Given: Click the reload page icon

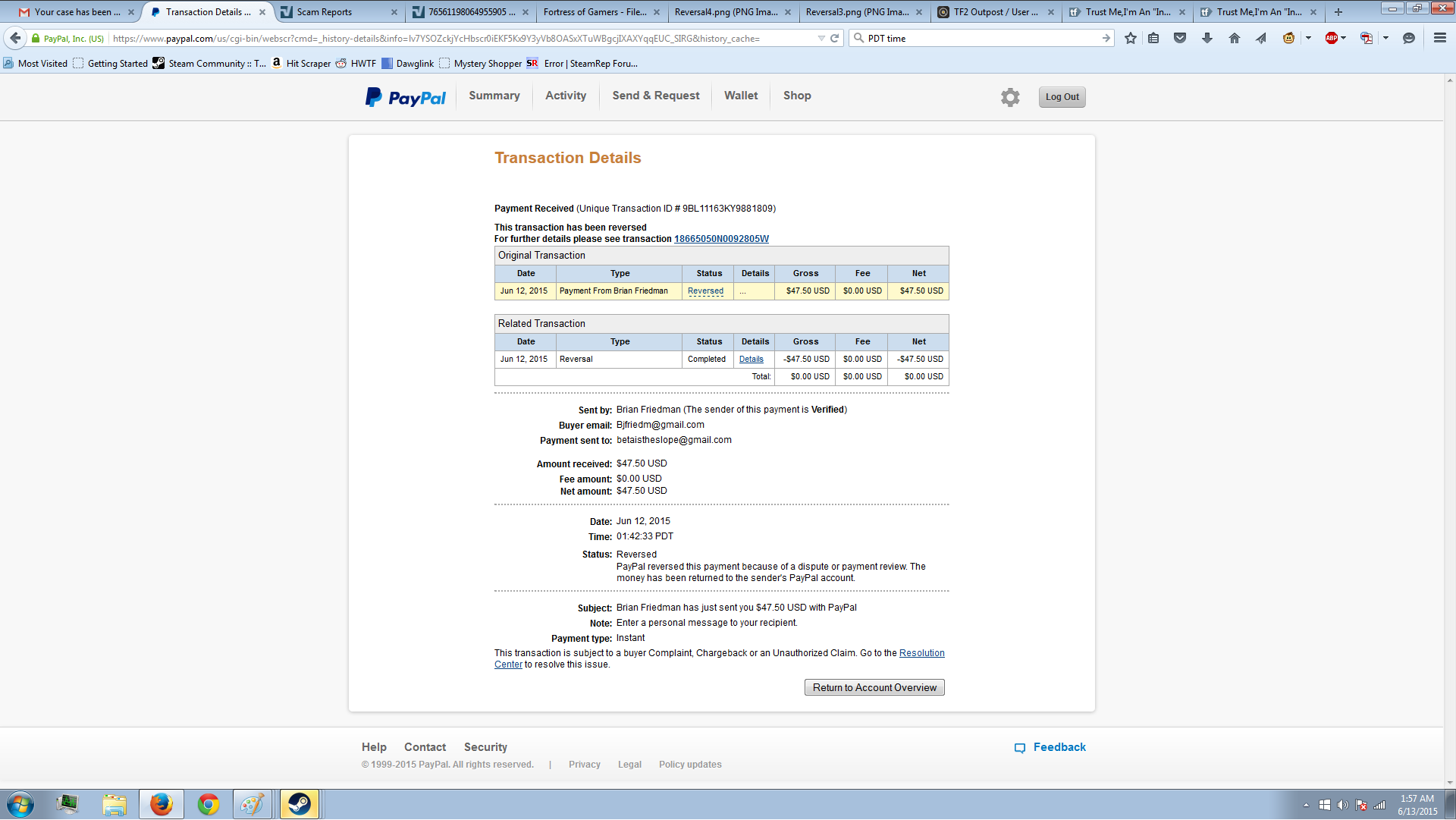Looking at the screenshot, I should click(835, 38).
